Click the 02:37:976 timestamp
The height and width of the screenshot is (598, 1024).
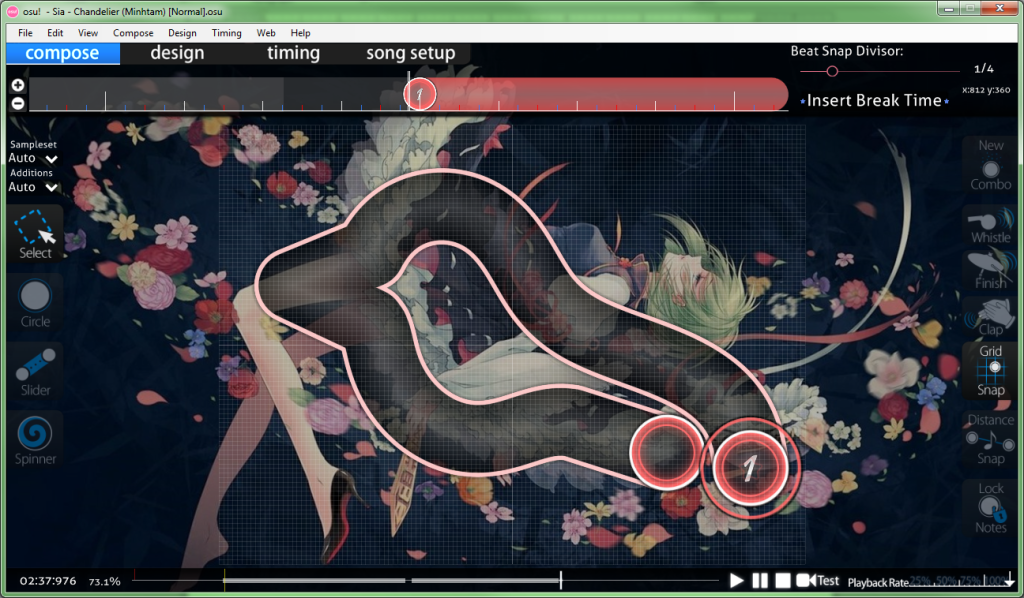tap(48, 581)
